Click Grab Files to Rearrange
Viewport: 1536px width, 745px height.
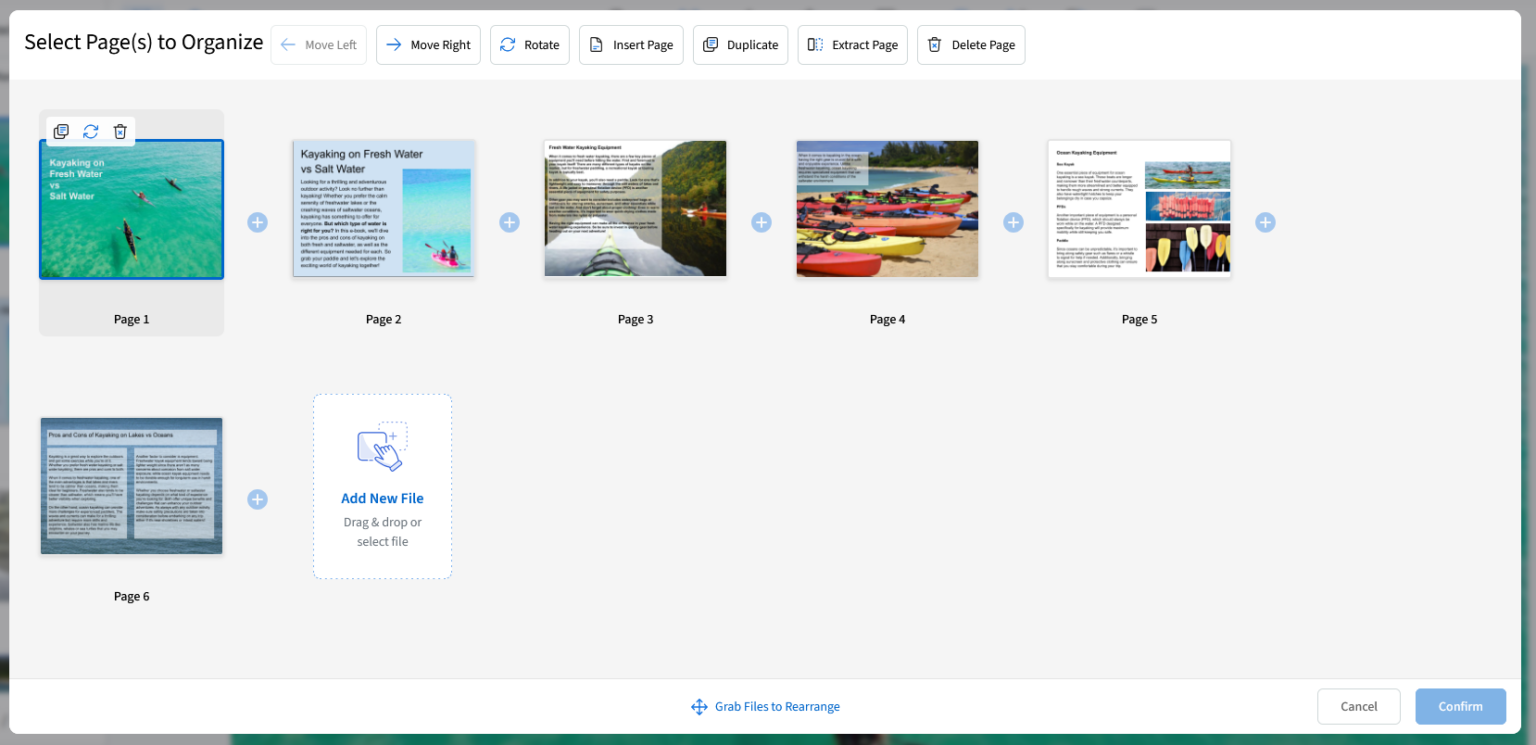(x=766, y=707)
